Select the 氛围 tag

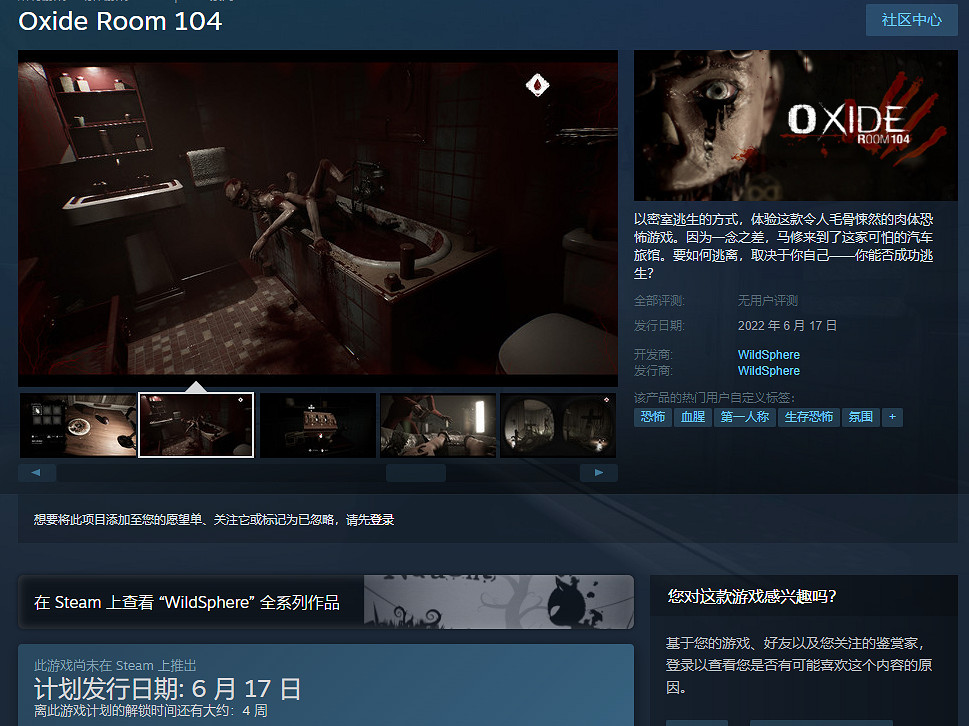(x=860, y=417)
